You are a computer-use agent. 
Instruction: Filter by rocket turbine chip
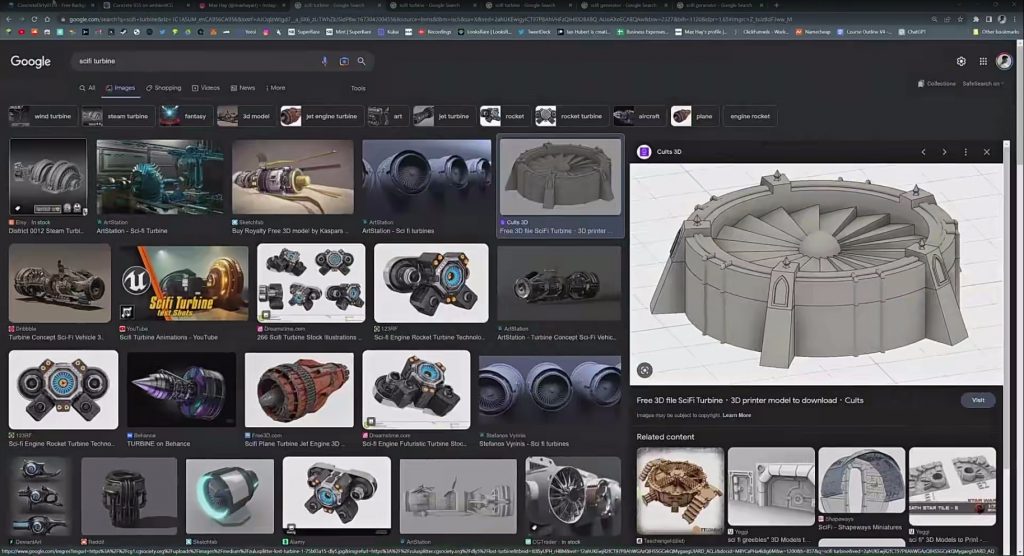pos(571,116)
